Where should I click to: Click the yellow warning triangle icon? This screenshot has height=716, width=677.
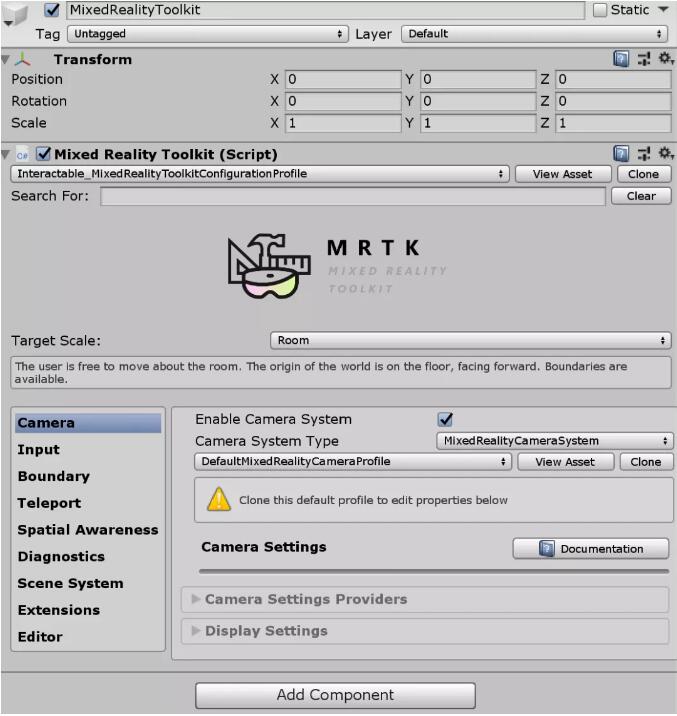click(x=219, y=499)
